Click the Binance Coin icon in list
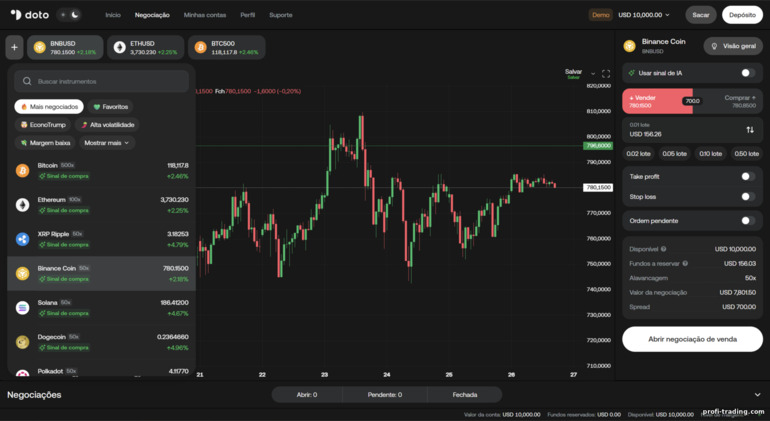The image size is (770, 421). coord(23,274)
